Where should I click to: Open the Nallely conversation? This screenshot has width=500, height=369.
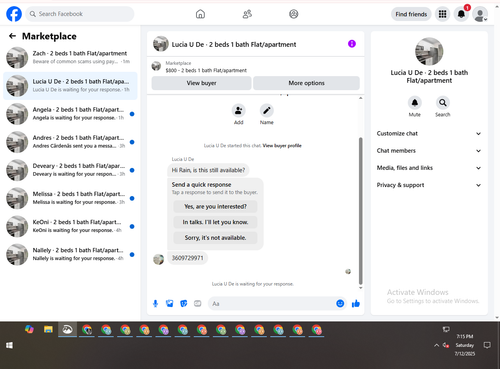click(x=70, y=254)
